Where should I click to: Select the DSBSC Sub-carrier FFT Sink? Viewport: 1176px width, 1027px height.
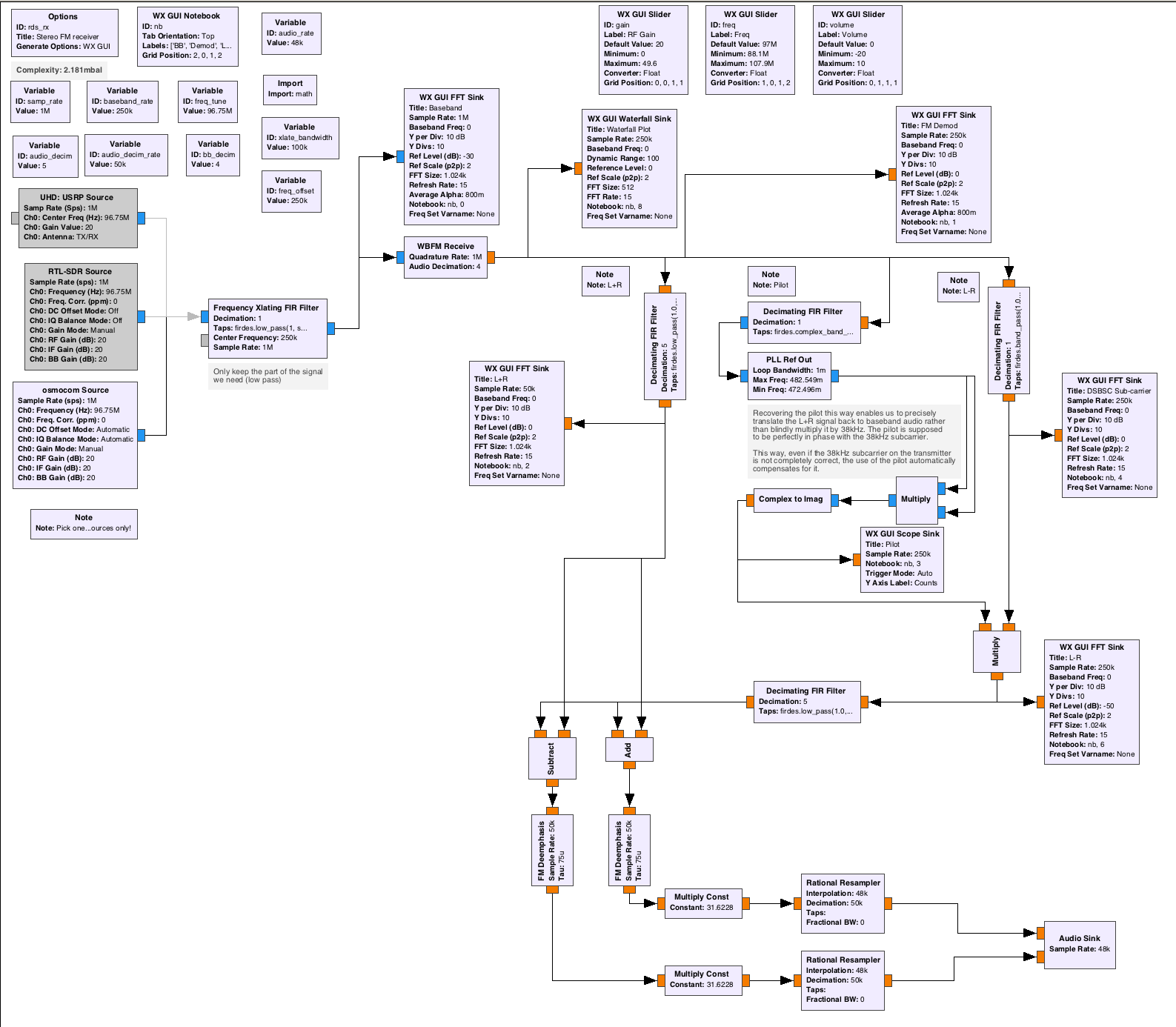(x=1109, y=435)
